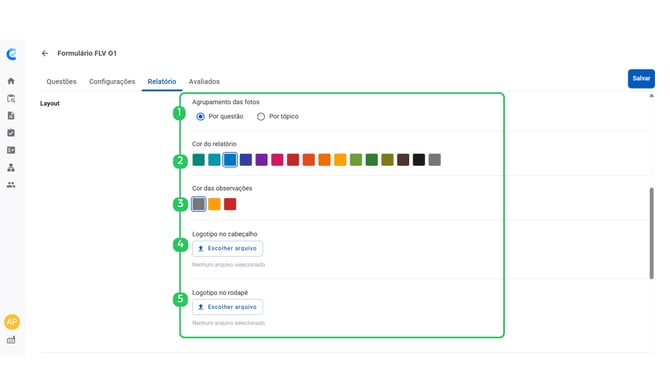Image resolution: width=670 pixels, height=376 pixels.
Task: Click the Layout section label
Action: pos(50,103)
